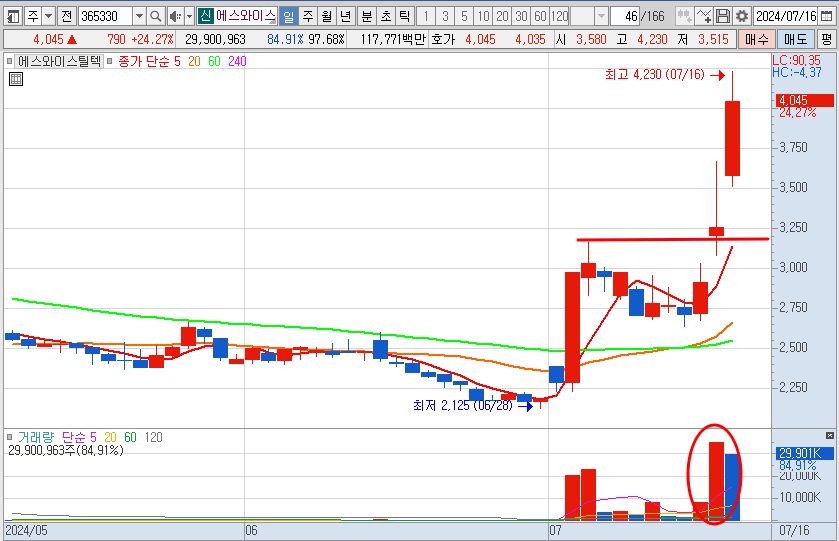Click the volume panel 120 legend value

point(154,437)
